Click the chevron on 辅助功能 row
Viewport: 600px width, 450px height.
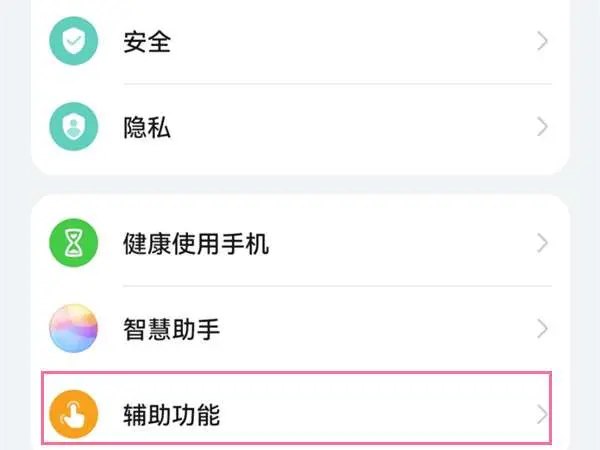click(542, 414)
